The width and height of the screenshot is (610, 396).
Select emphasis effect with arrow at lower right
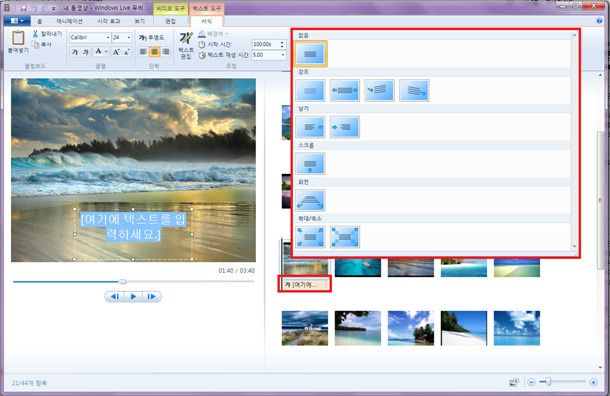click(414, 90)
